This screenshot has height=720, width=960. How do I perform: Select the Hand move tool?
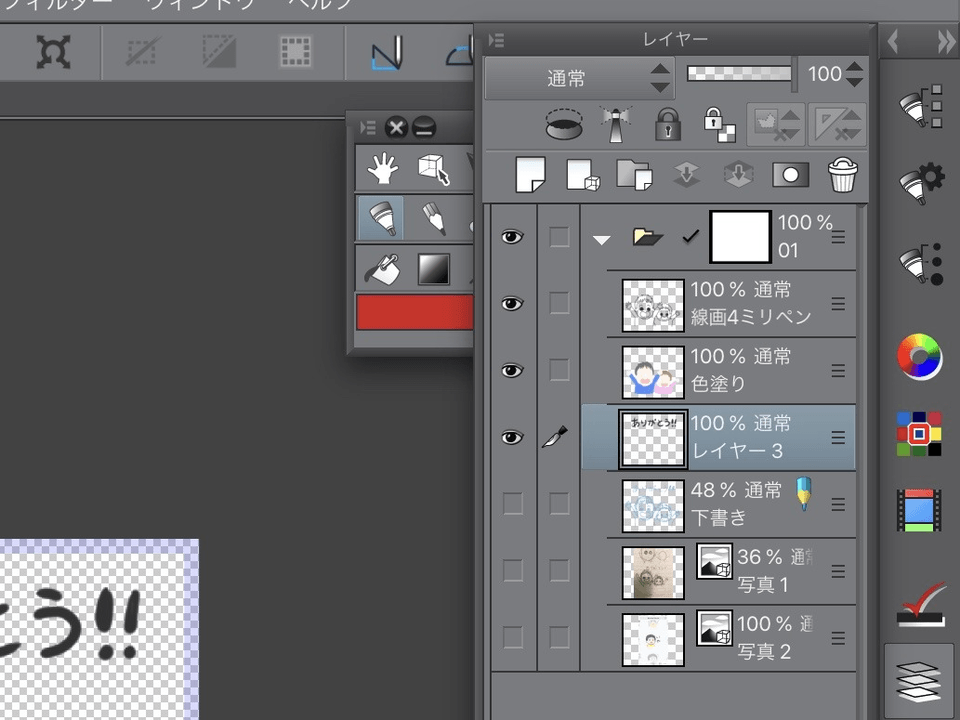(382, 169)
